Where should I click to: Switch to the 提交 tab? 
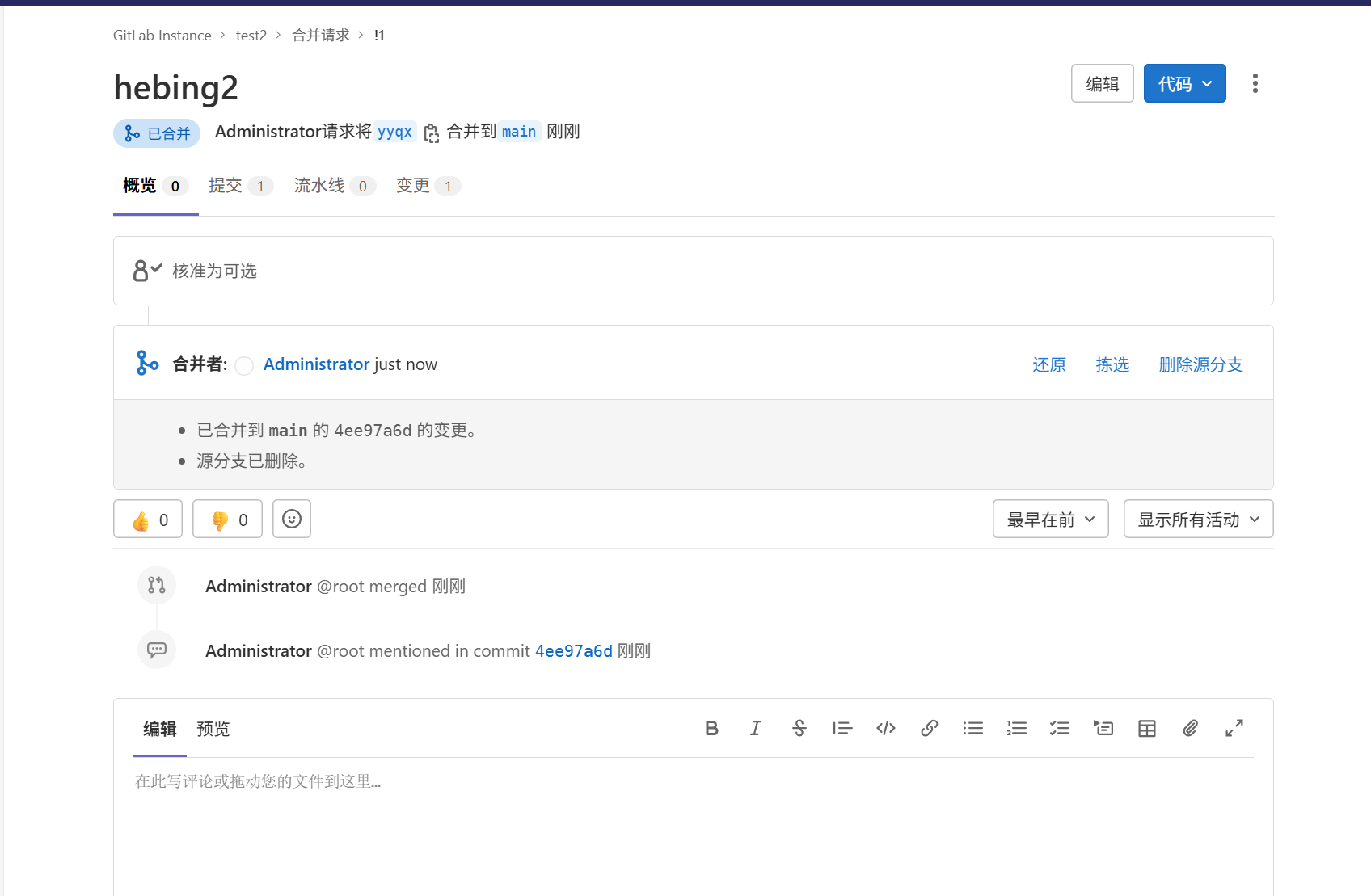pos(240,186)
